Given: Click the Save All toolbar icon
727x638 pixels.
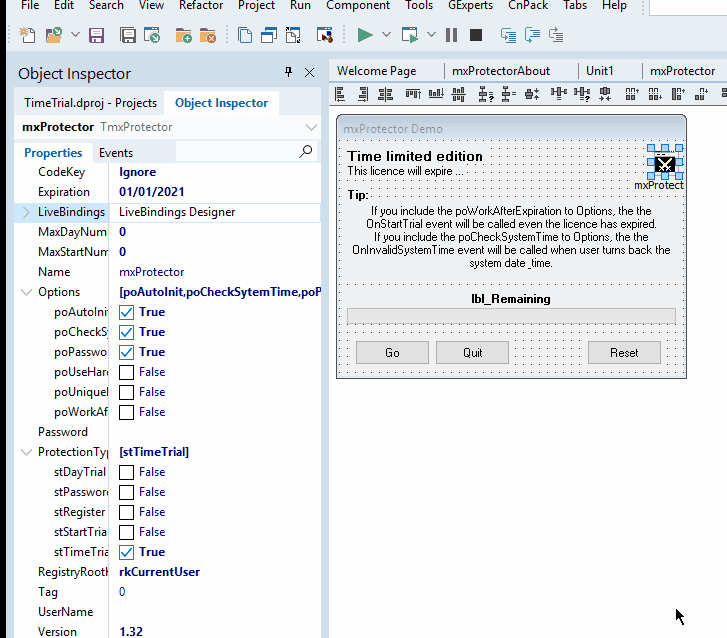Looking at the screenshot, I should [x=128, y=35].
